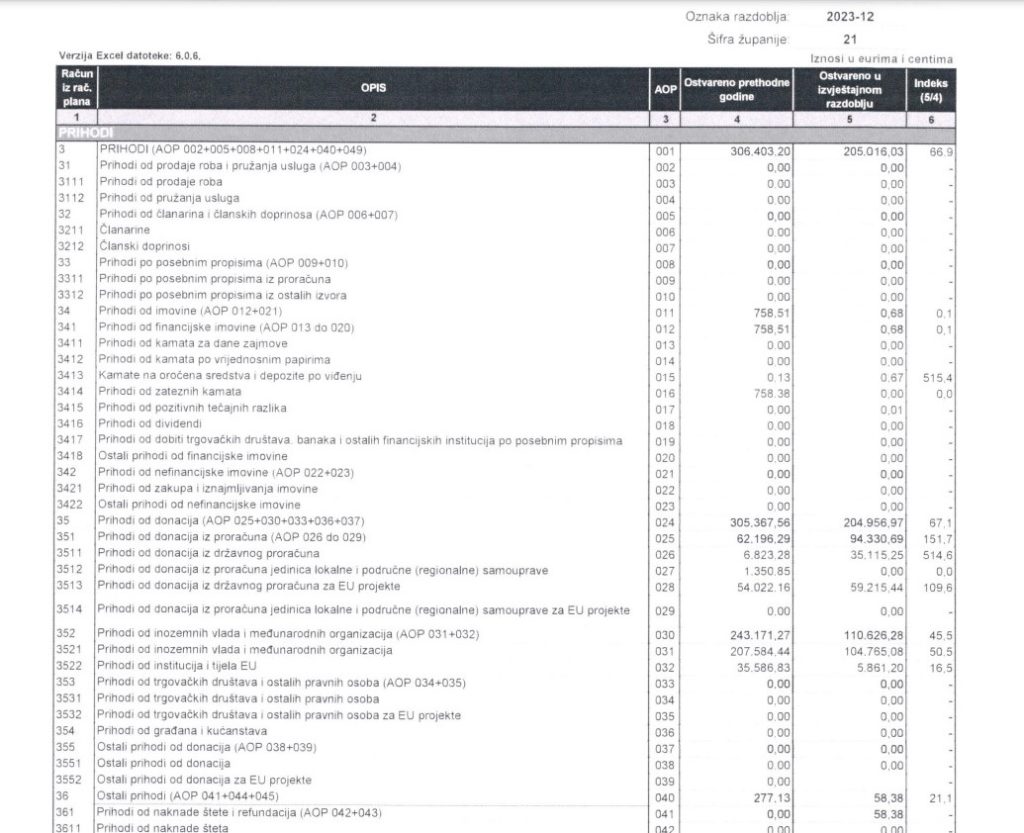Click the OPIS column header

[373, 89]
